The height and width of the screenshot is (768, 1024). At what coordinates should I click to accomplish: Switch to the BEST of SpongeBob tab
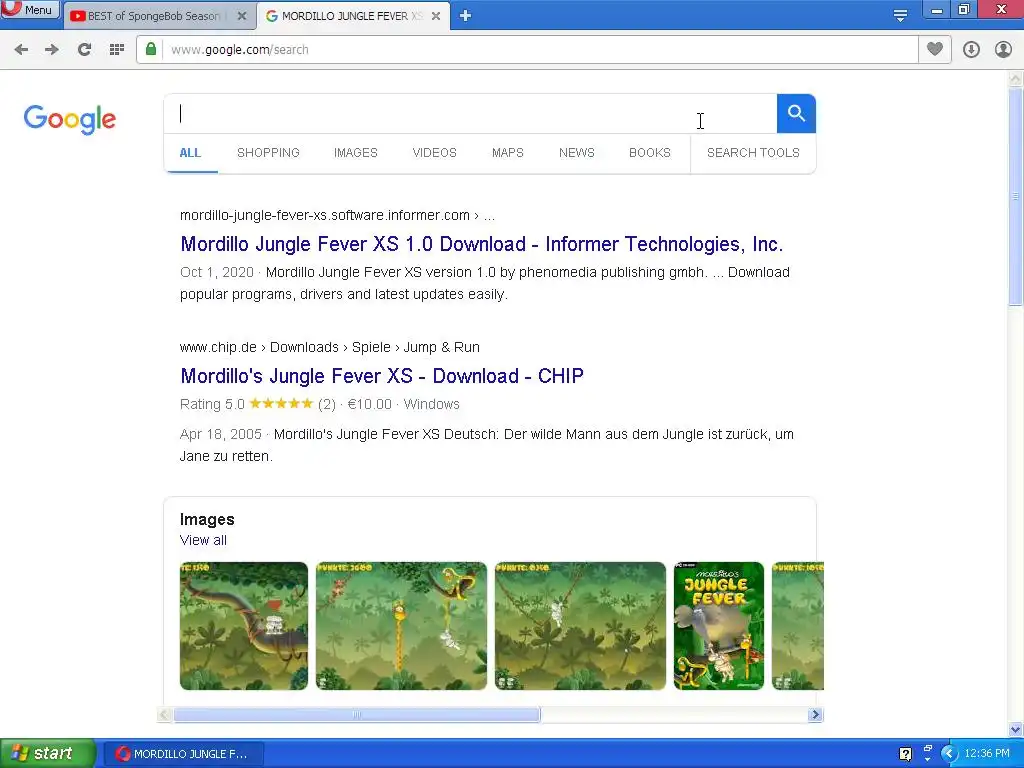click(x=153, y=16)
